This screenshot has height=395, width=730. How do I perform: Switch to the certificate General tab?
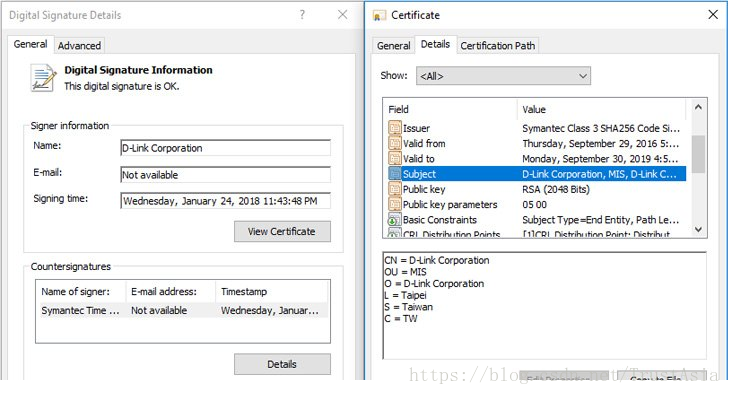point(393,46)
